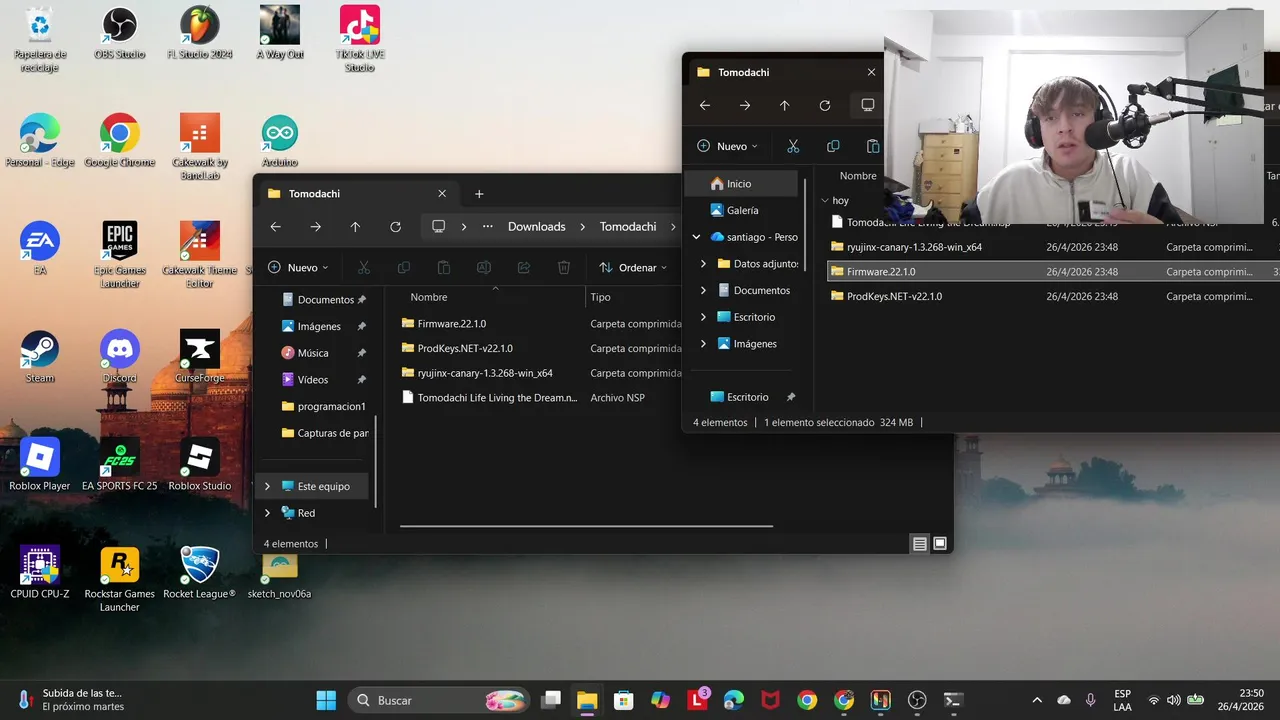Open OBS Studio desktop shortcut
This screenshot has height=720, width=1280.
[120, 33]
